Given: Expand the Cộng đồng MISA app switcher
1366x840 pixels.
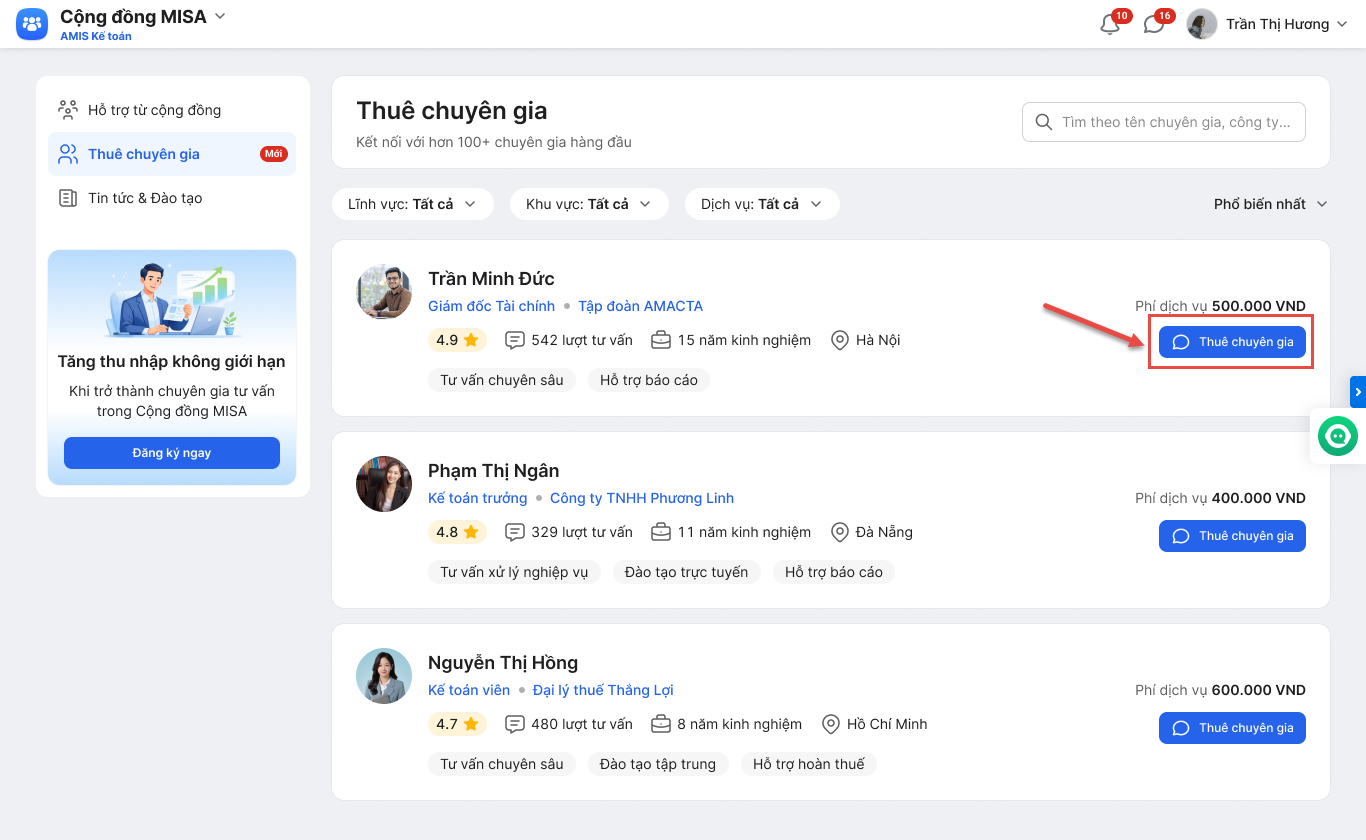Looking at the screenshot, I should (x=221, y=16).
